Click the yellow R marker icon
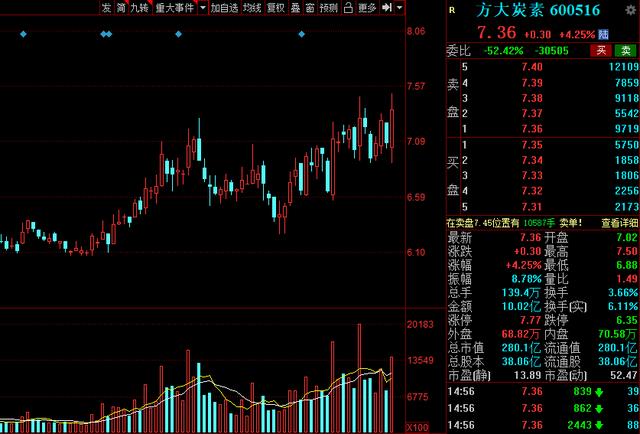 452,10
